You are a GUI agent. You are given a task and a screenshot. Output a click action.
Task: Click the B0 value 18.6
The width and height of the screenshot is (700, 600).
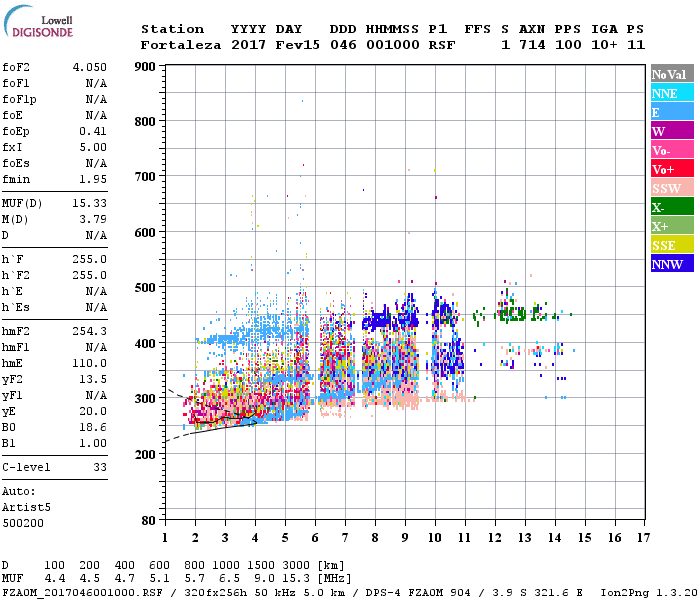click(x=93, y=428)
